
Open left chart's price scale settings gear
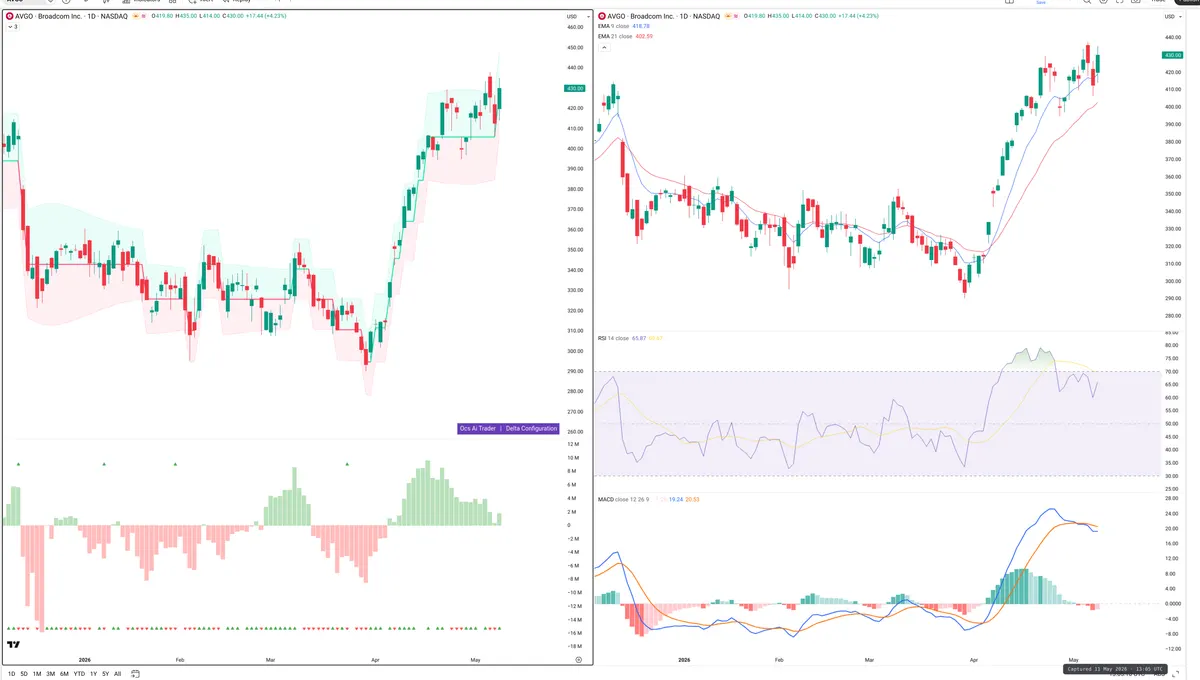(x=578, y=660)
